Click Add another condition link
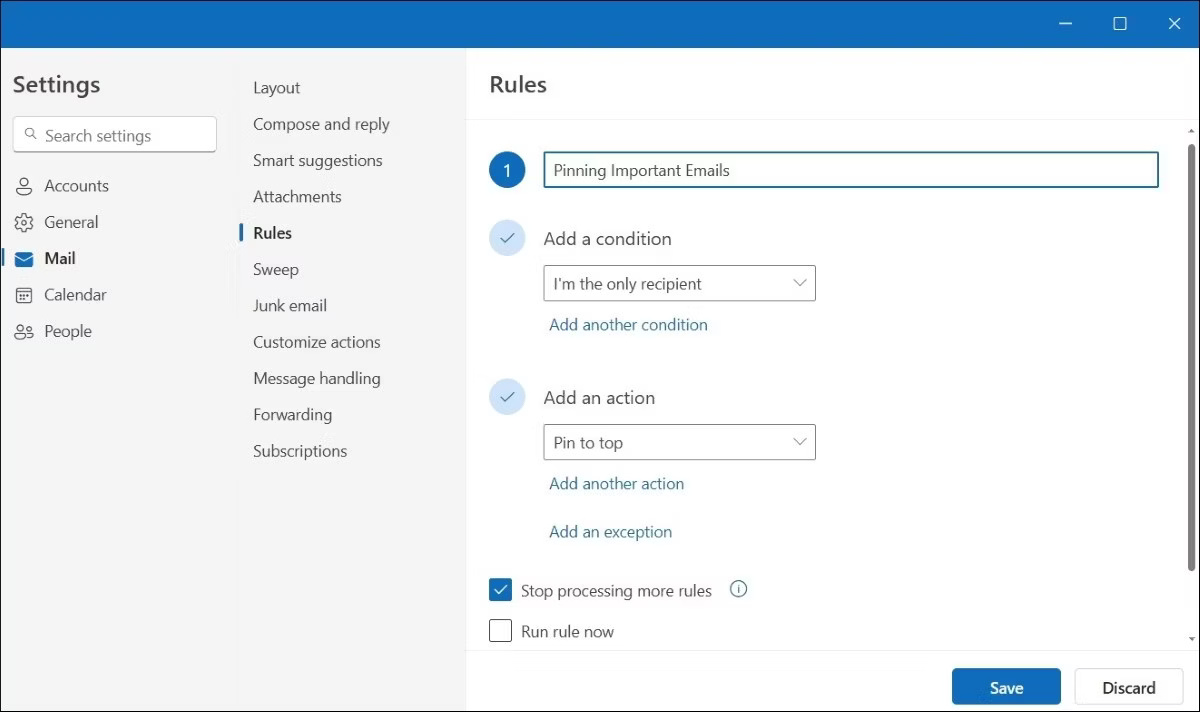The height and width of the screenshot is (712, 1200). pos(628,324)
